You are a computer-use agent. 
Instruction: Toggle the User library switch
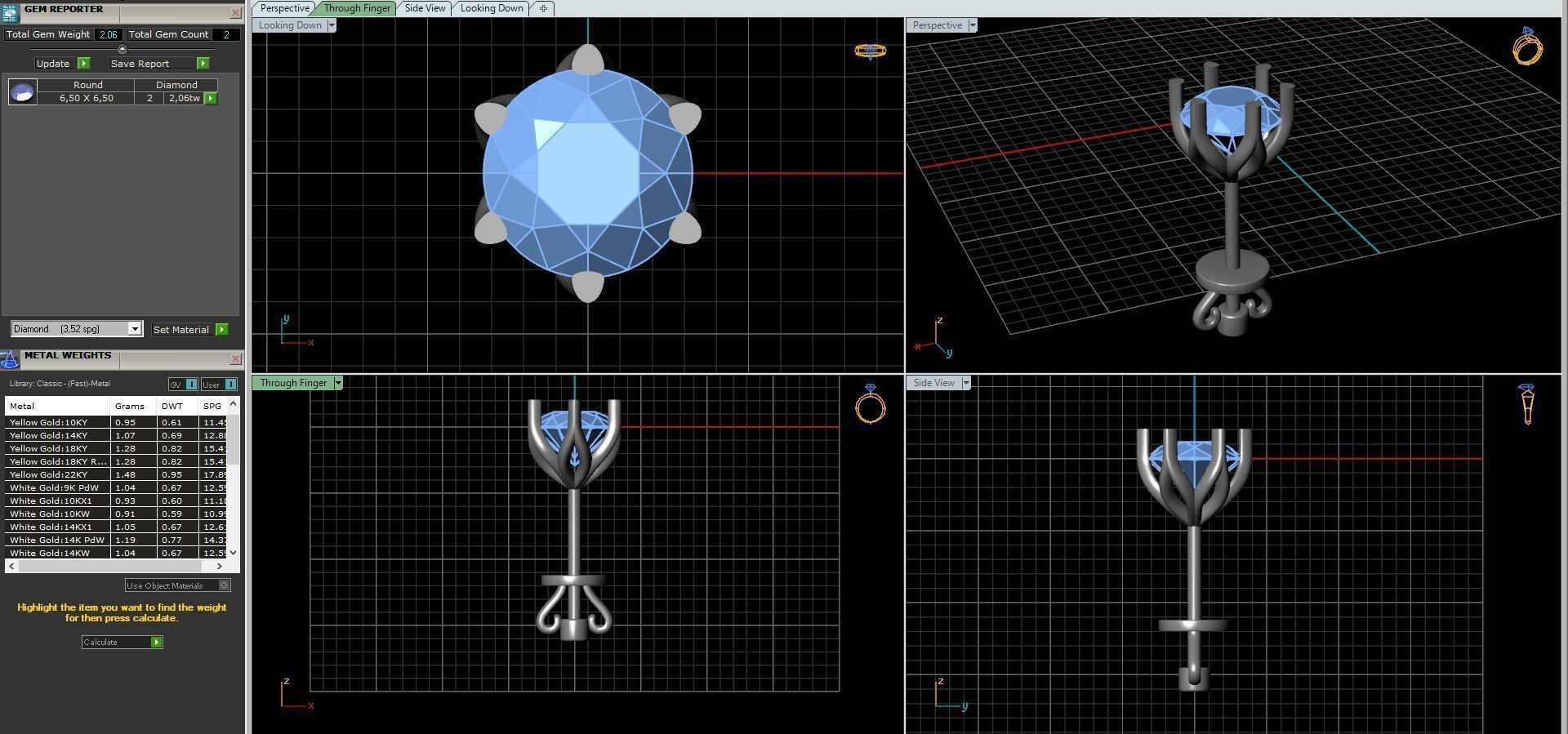click(x=219, y=384)
